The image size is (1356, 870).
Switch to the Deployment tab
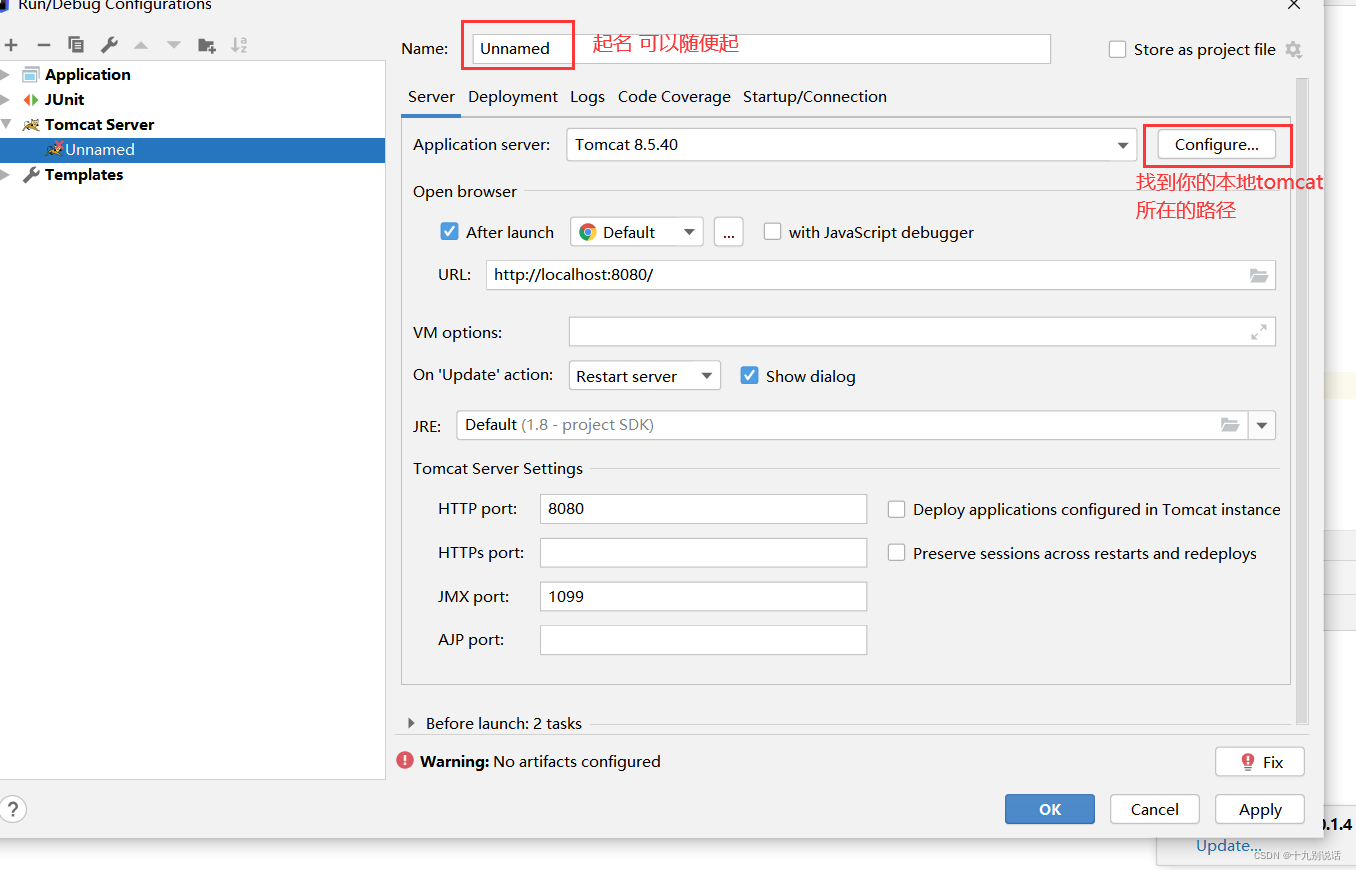point(513,97)
